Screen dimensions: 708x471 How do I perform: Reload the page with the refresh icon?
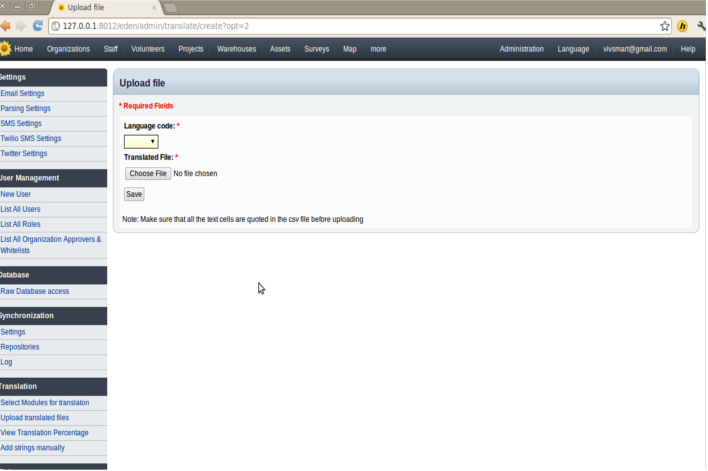pyautogui.click(x=38, y=25)
